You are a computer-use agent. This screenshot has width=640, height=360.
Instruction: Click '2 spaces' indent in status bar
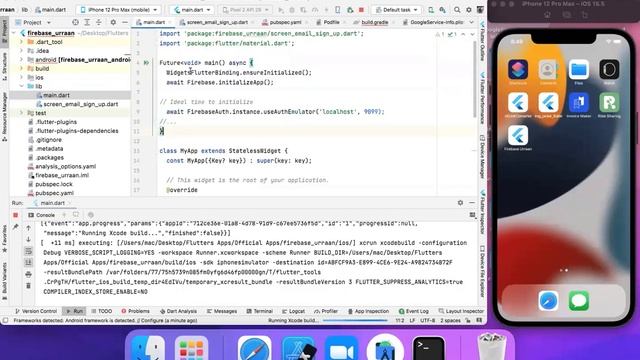click(x=450, y=320)
